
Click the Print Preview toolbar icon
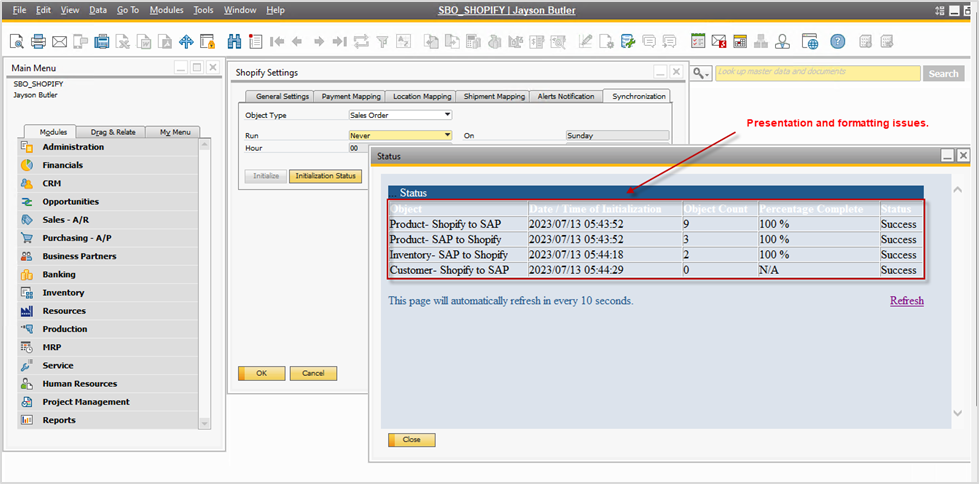tap(17, 42)
